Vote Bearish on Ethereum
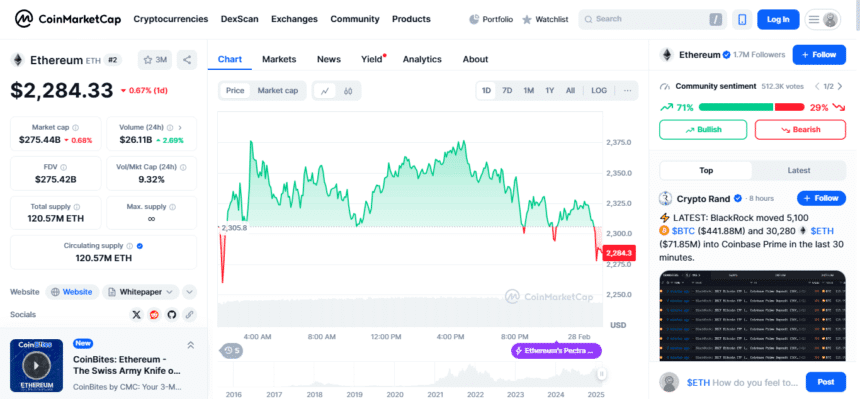Viewport: 860px width, 399px height. pos(800,130)
